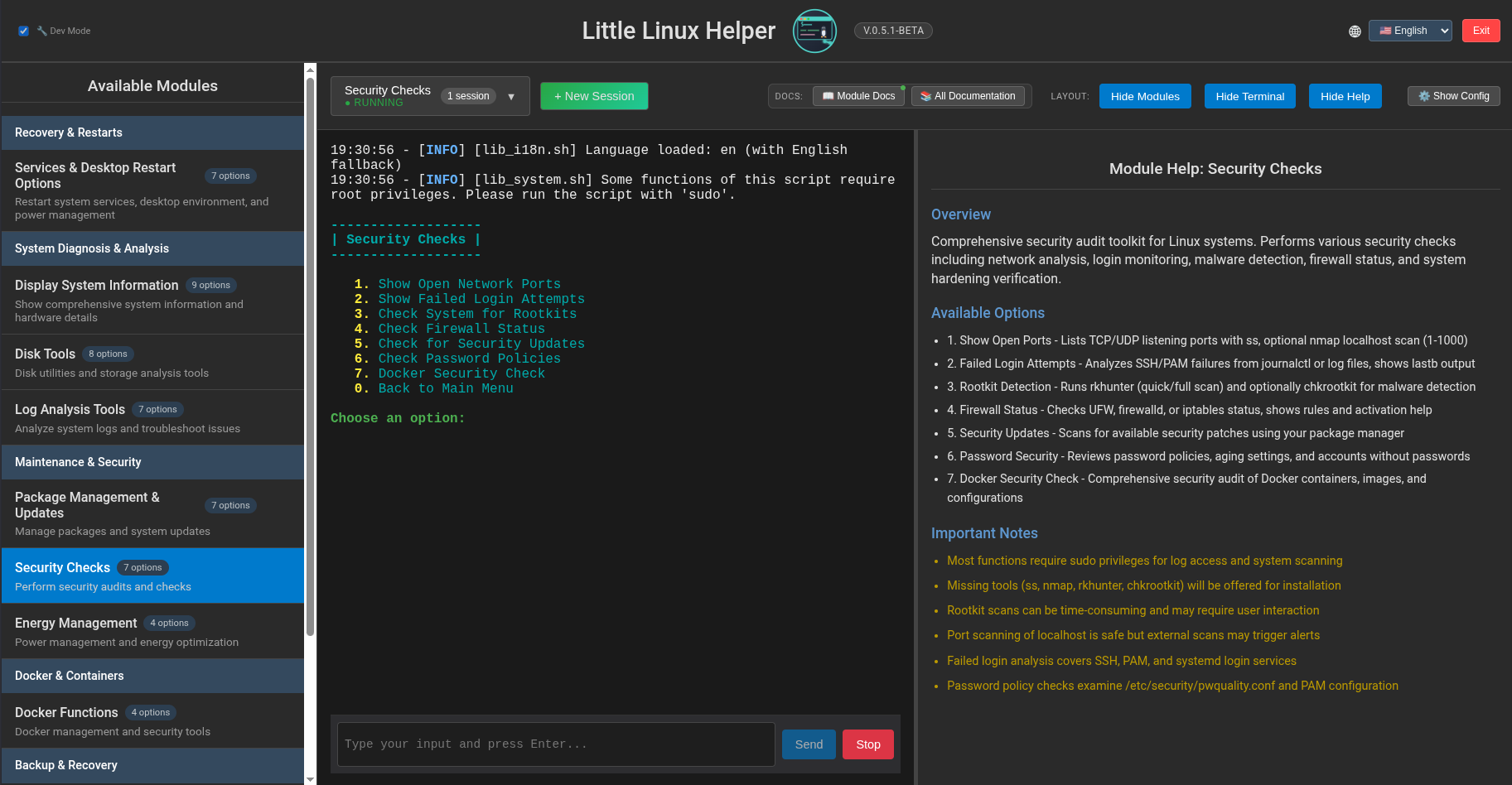Click the red Stop button

pos(868,744)
